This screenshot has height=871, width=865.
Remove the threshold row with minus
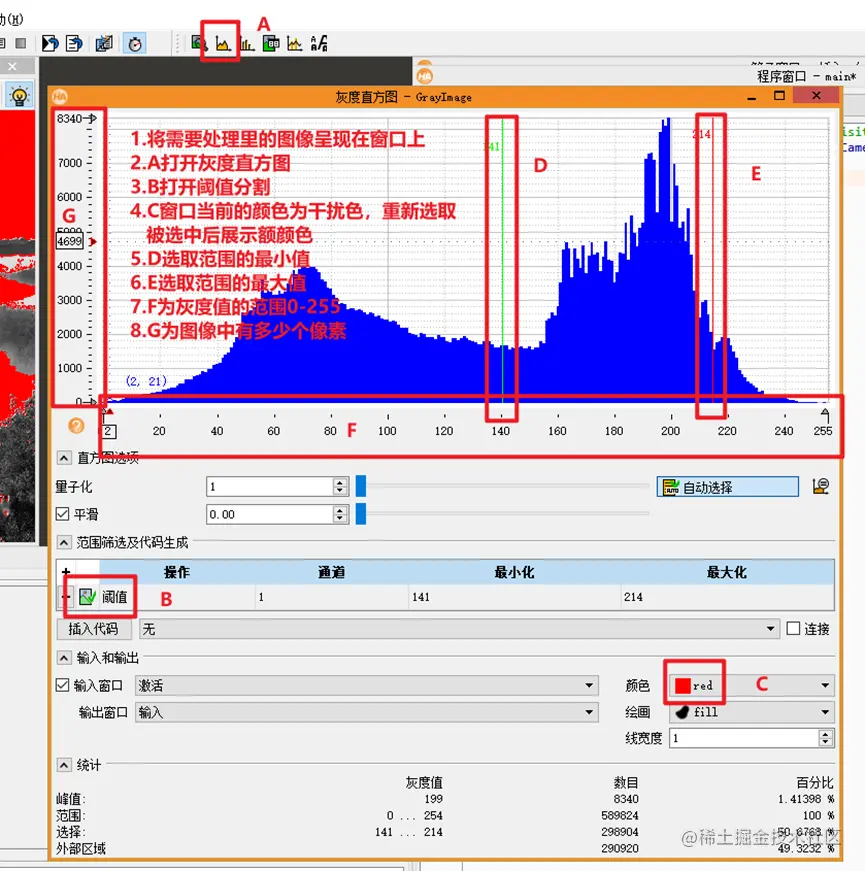coord(66,597)
